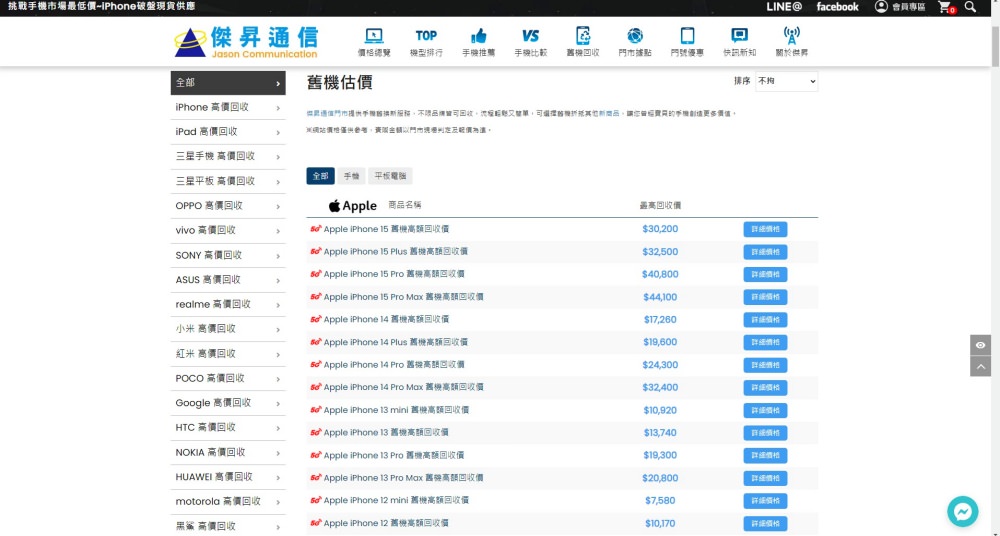
Task: Select the 平板電腦 filter tab
Action: point(390,176)
